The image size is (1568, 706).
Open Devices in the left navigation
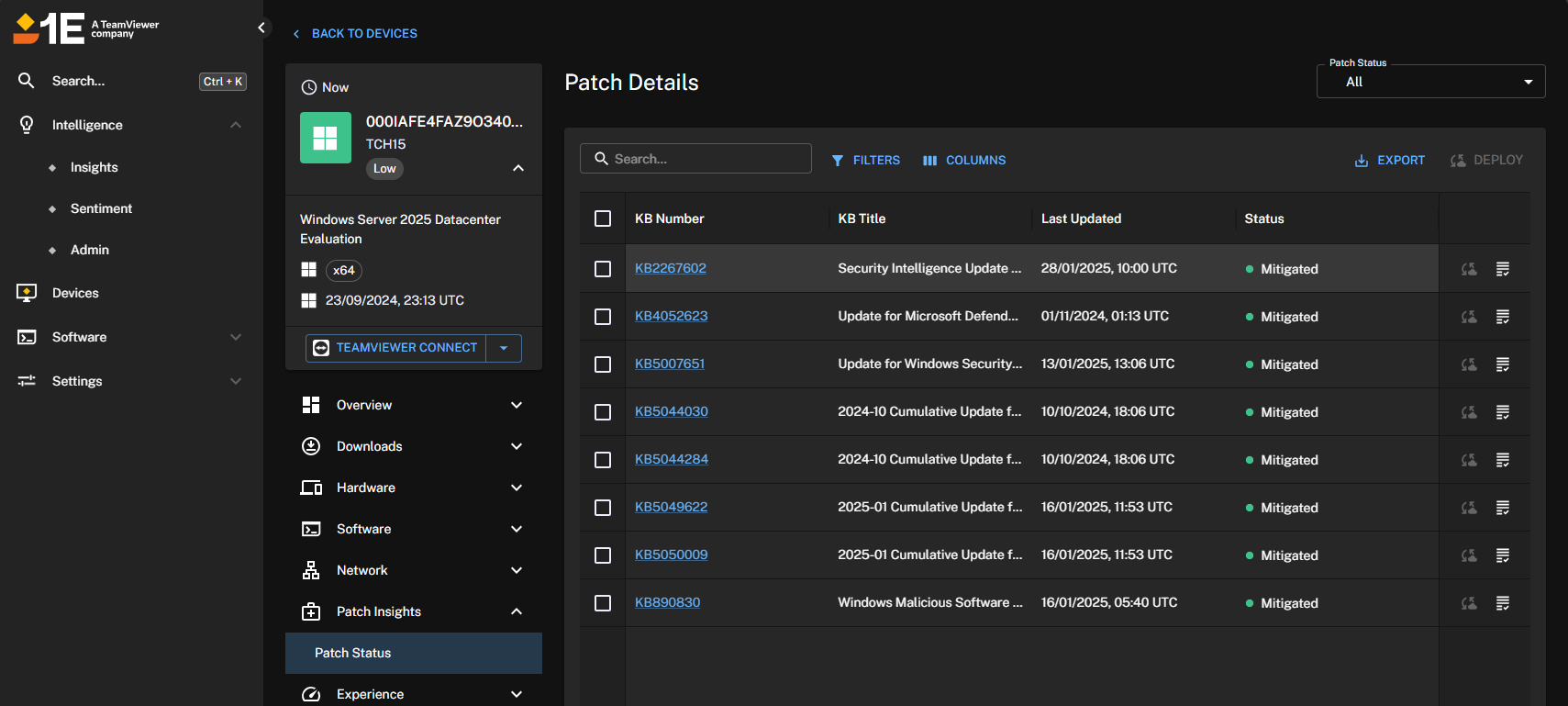click(75, 293)
